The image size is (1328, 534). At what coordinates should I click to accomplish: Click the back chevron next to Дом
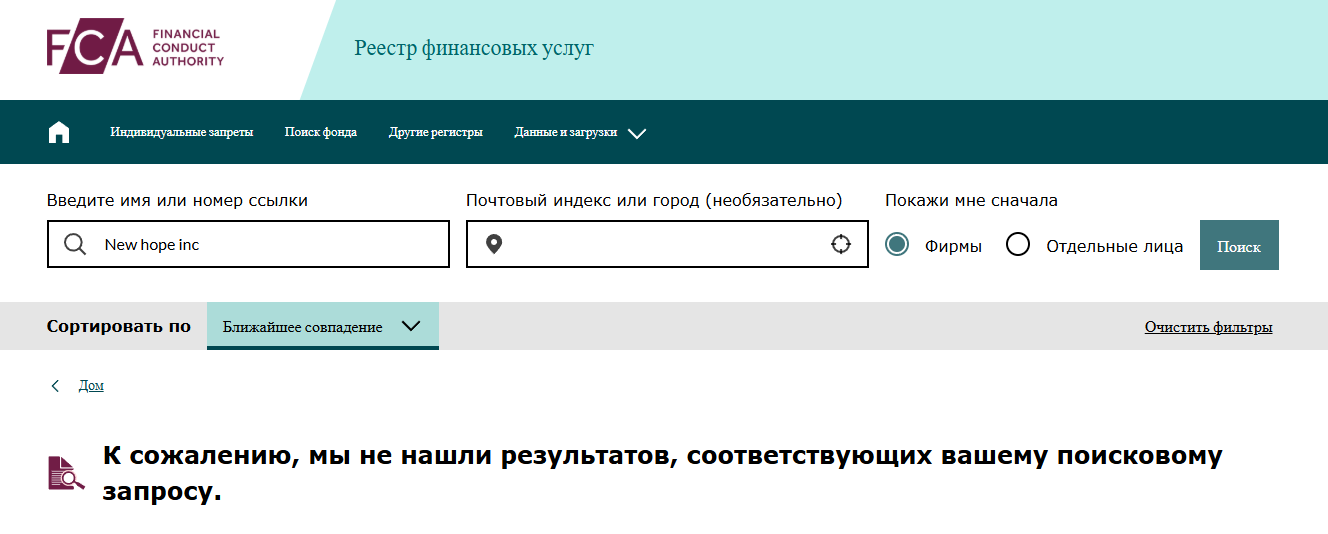tap(55, 386)
